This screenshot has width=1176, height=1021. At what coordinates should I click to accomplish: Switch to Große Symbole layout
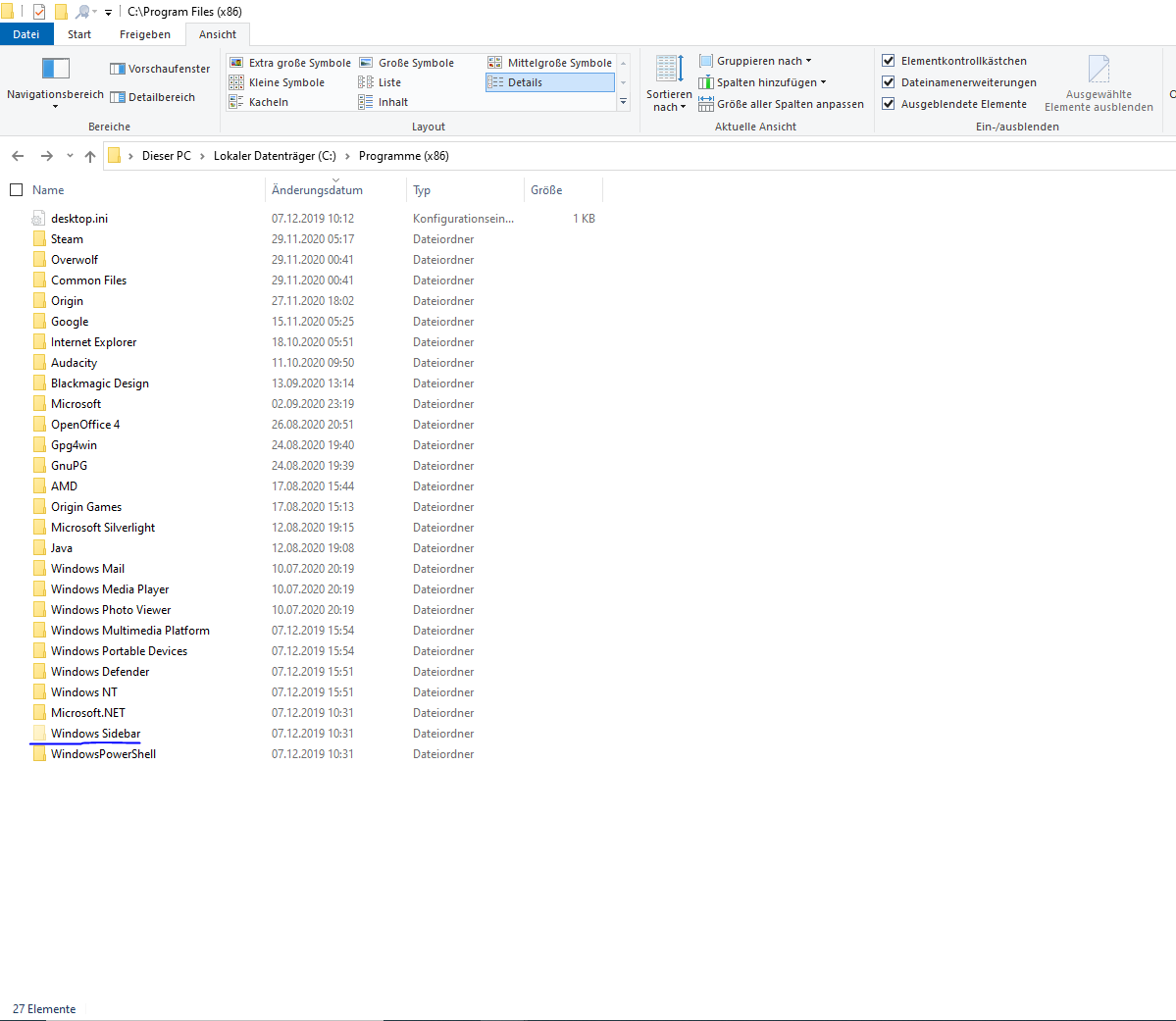[406, 62]
